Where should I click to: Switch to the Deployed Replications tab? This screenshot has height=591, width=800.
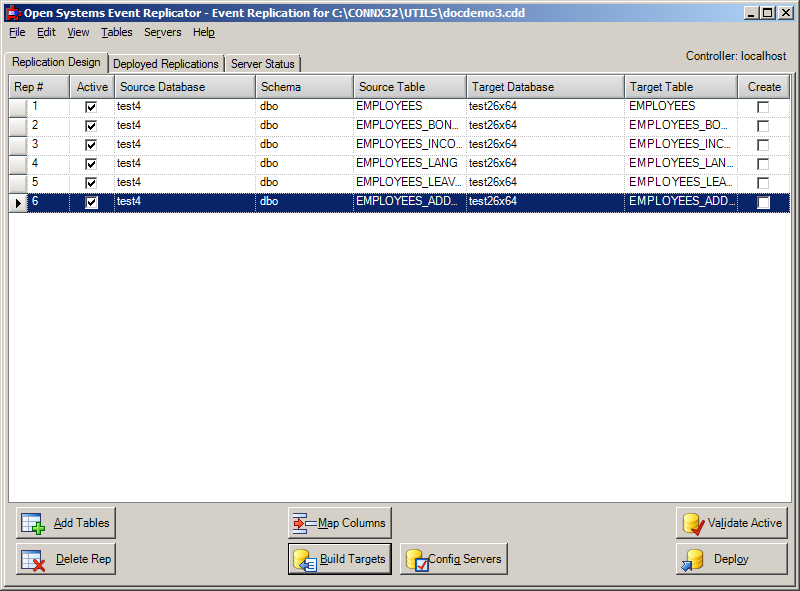pos(166,63)
